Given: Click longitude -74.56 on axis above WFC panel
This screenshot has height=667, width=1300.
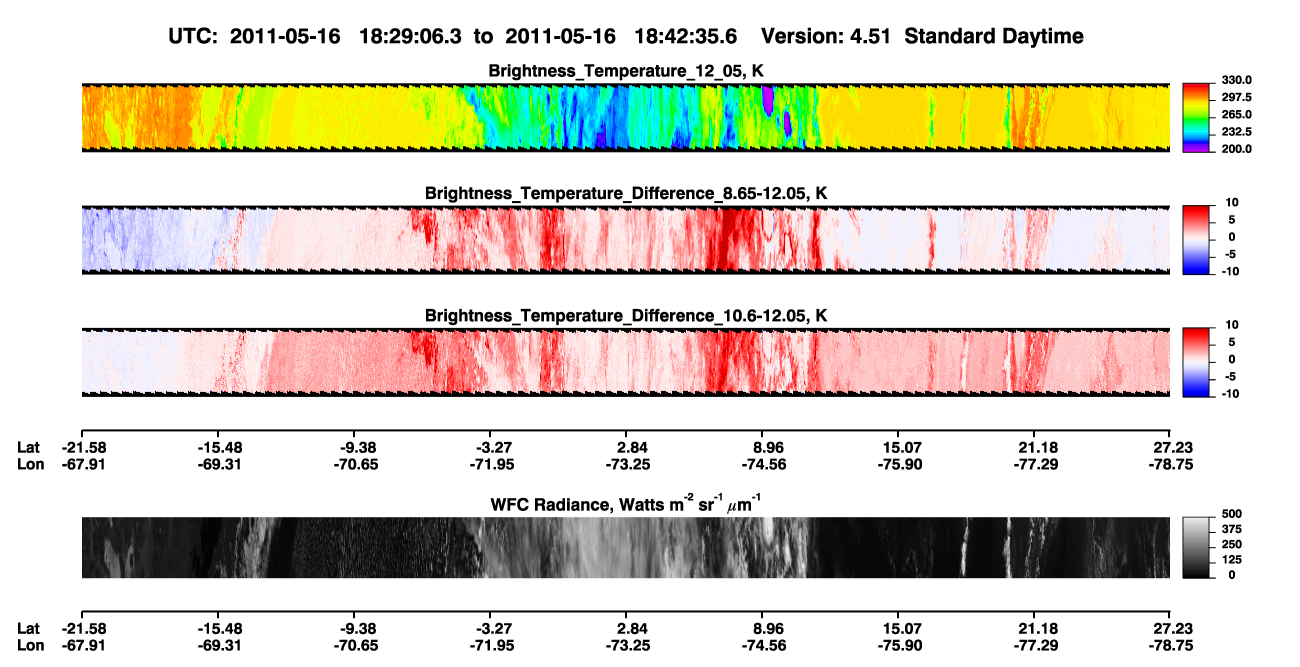Looking at the screenshot, I should point(766,464).
